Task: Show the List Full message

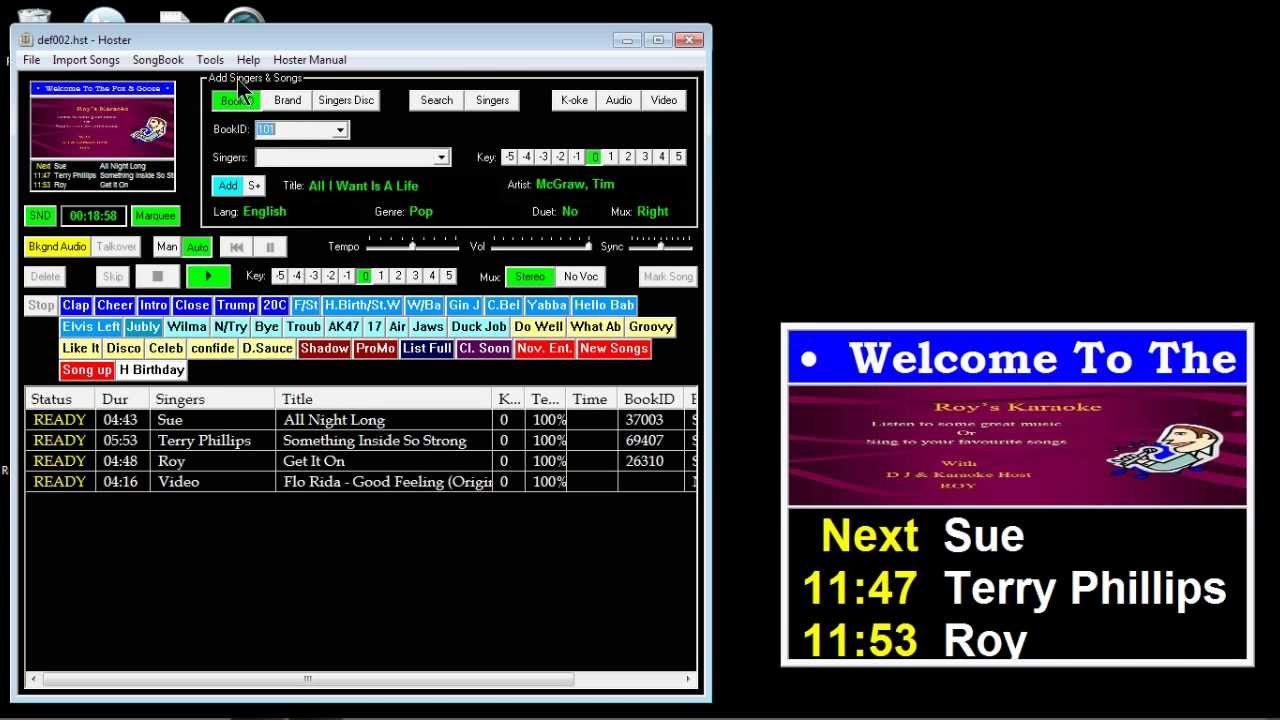Action: tap(427, 349)
